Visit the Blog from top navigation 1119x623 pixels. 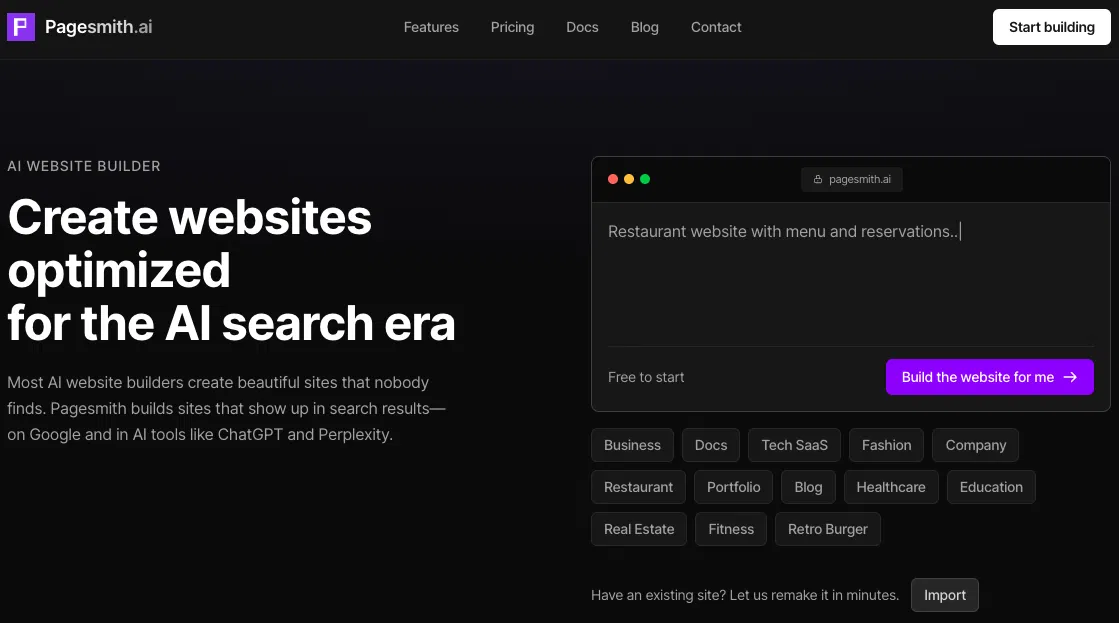(x=645, y=27)
